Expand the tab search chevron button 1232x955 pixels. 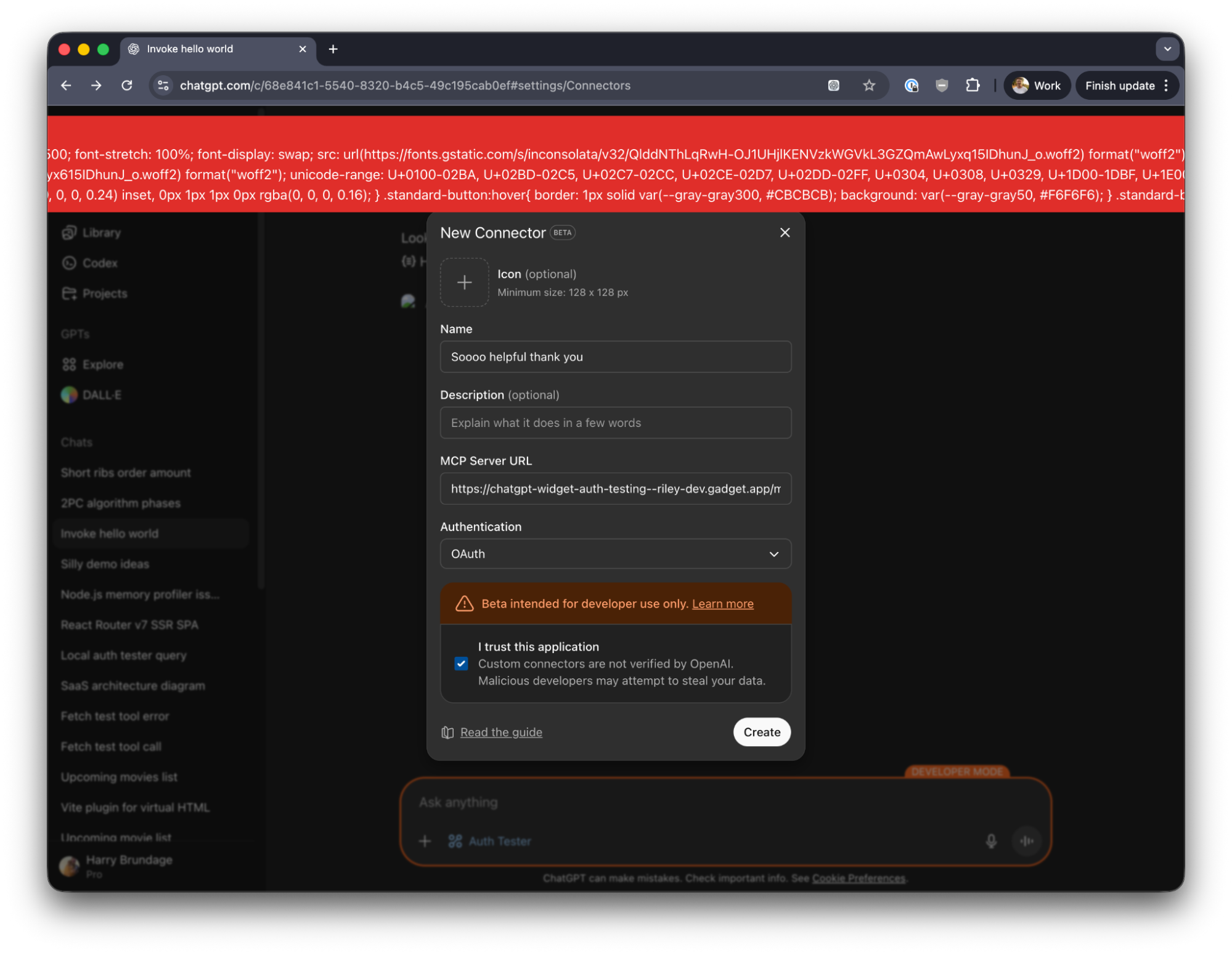coord(1167,49)
